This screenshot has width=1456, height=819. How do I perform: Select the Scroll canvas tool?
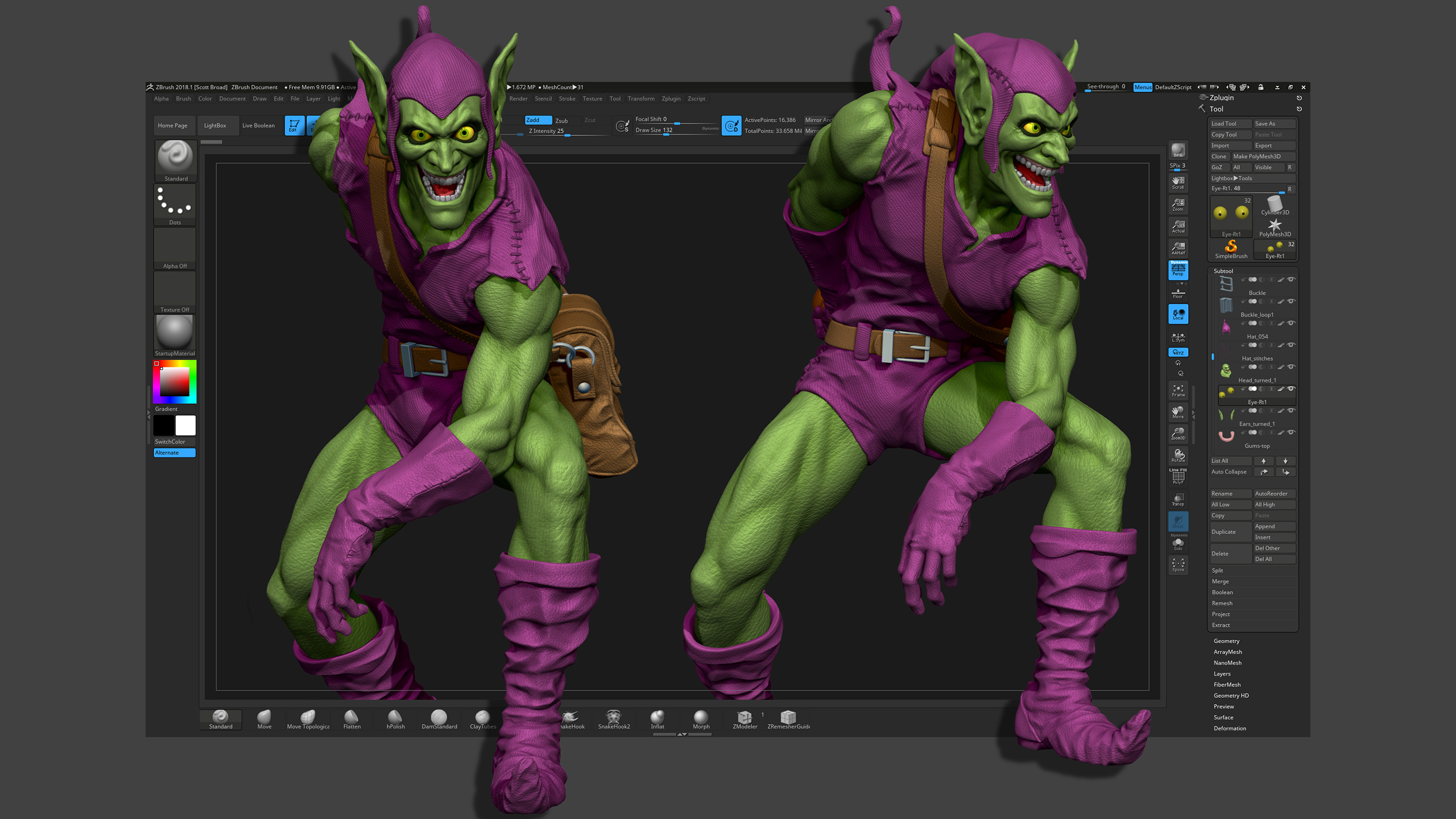pyautogui.click(x=1178, y=183)
